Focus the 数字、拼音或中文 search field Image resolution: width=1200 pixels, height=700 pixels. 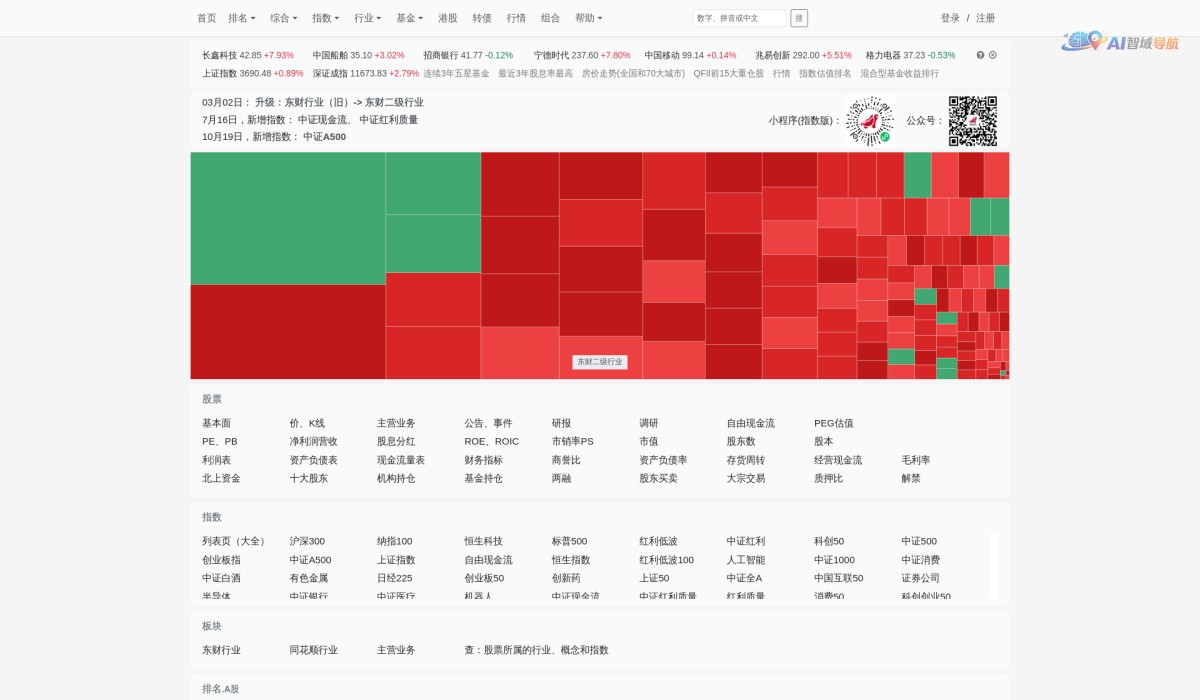(739, 18)
